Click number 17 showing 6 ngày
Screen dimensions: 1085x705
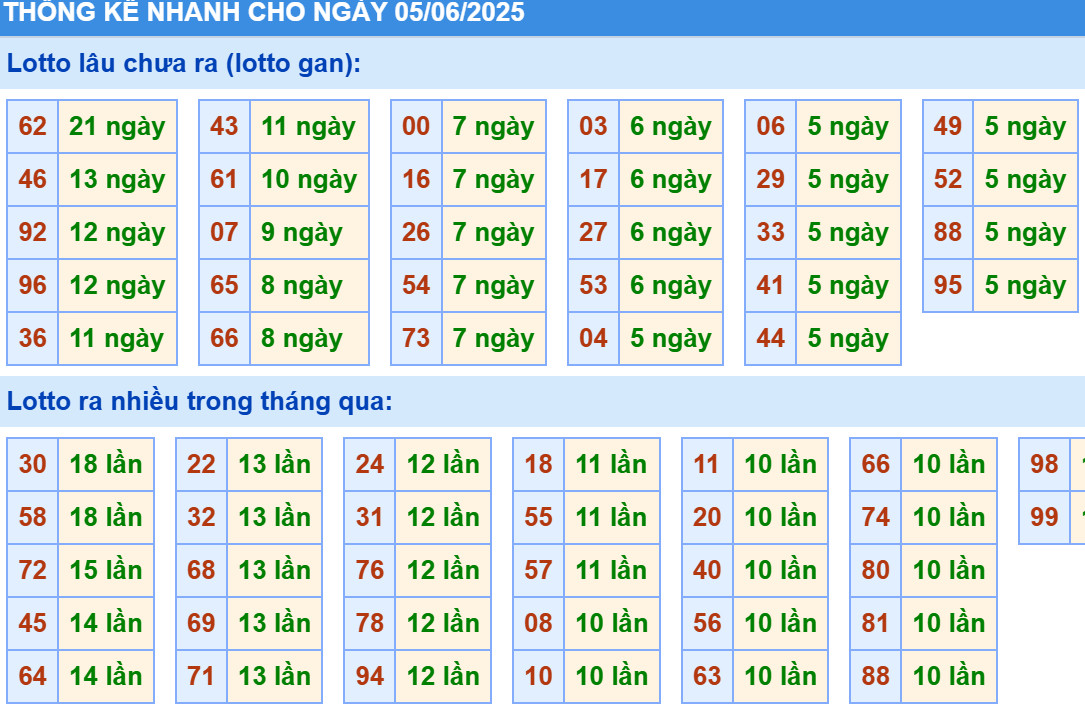[x=593, y=179]
